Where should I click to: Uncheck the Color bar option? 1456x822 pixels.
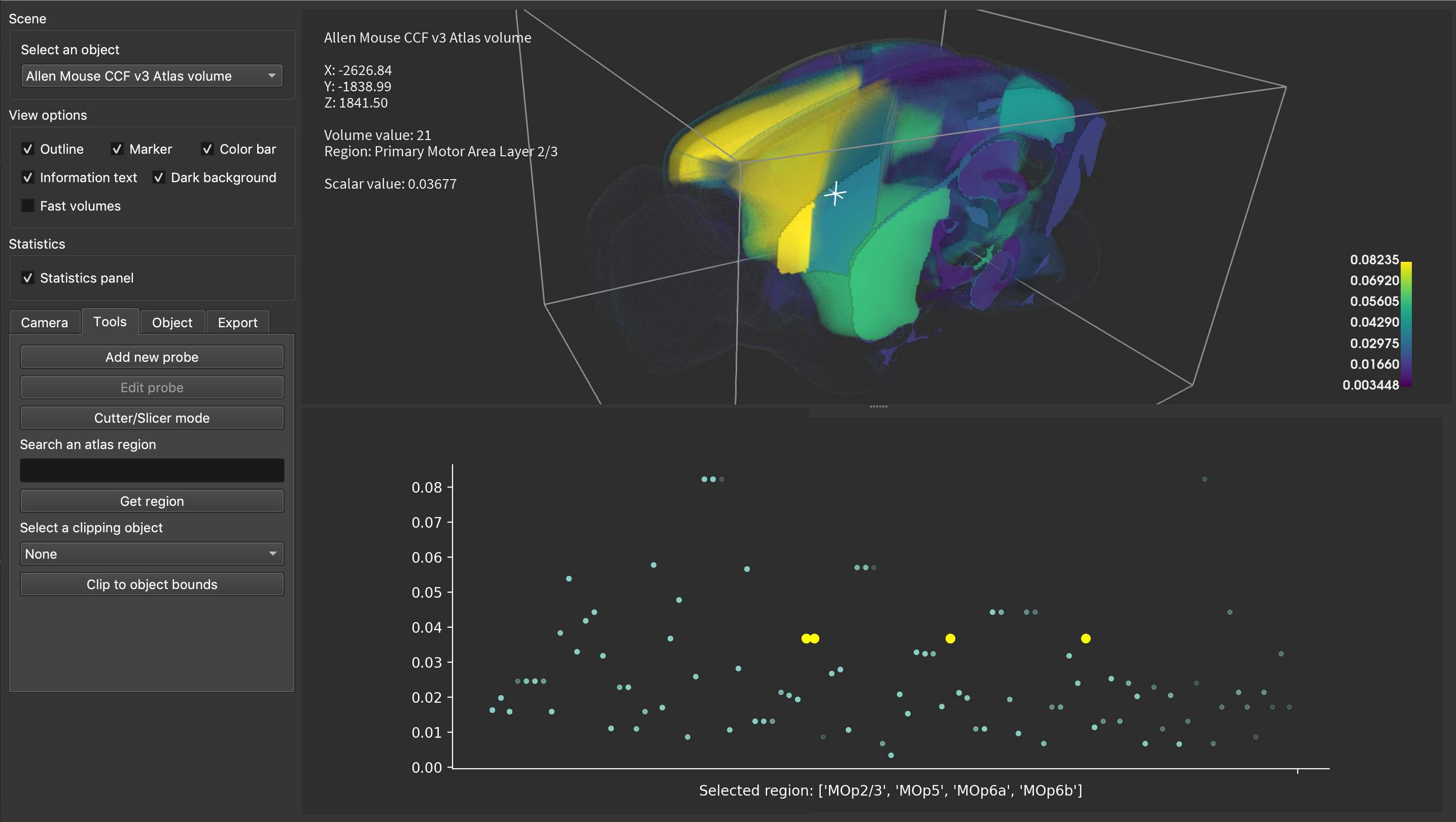[x=207, y=149]
